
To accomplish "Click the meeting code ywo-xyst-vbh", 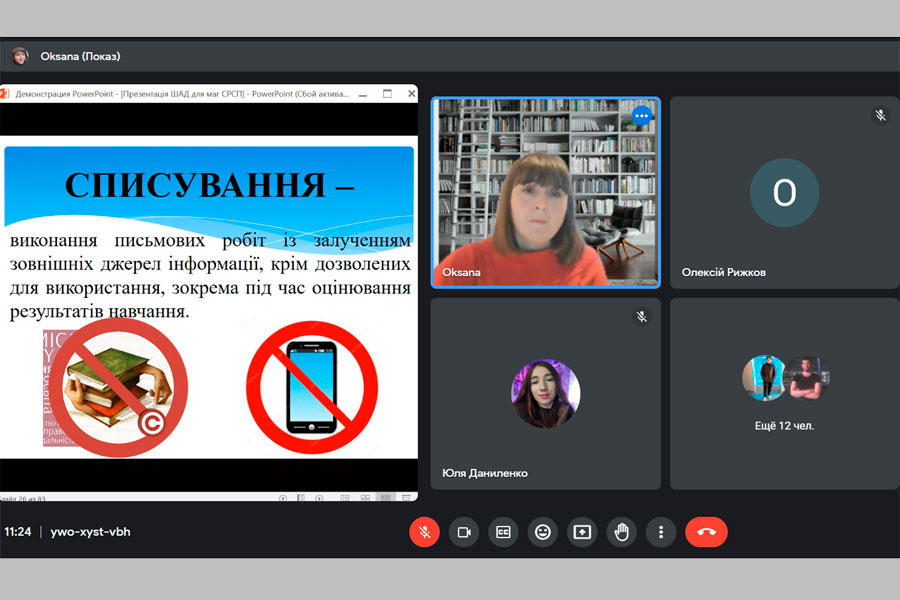I will (x=90, y=532).
